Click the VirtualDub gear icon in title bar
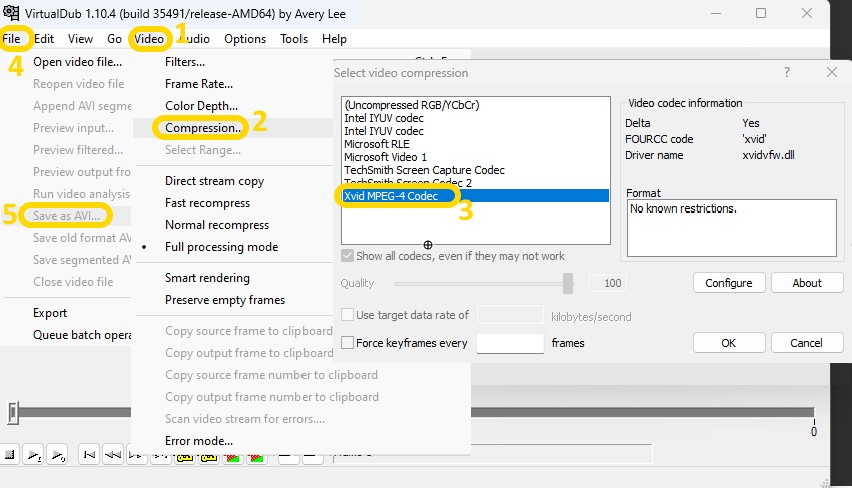852x488 pixels. point(10,13)
